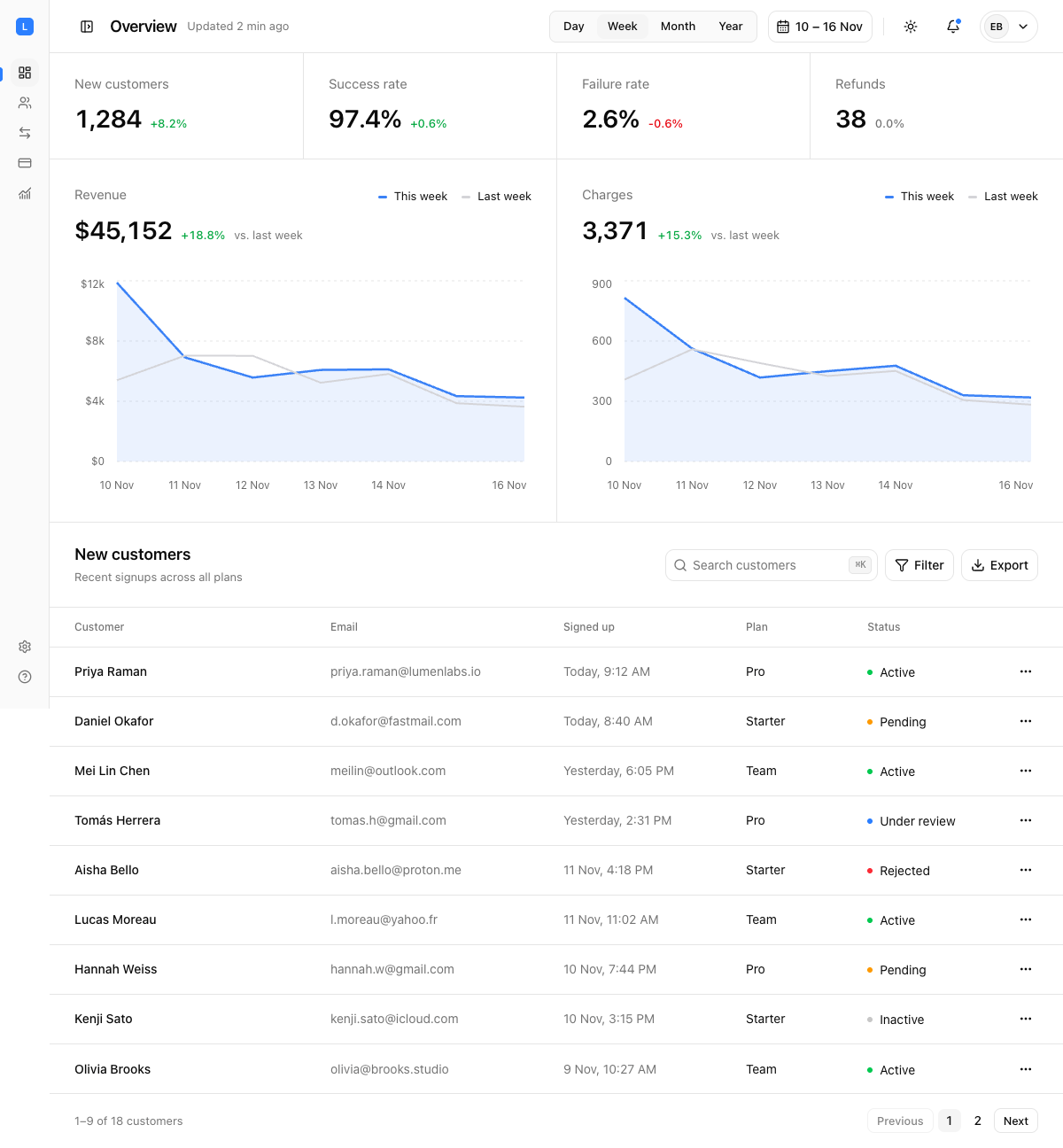Open row actions for Aisha Bello
This screenshot has width=1063, height=1148.
[x=1026, y=870]
